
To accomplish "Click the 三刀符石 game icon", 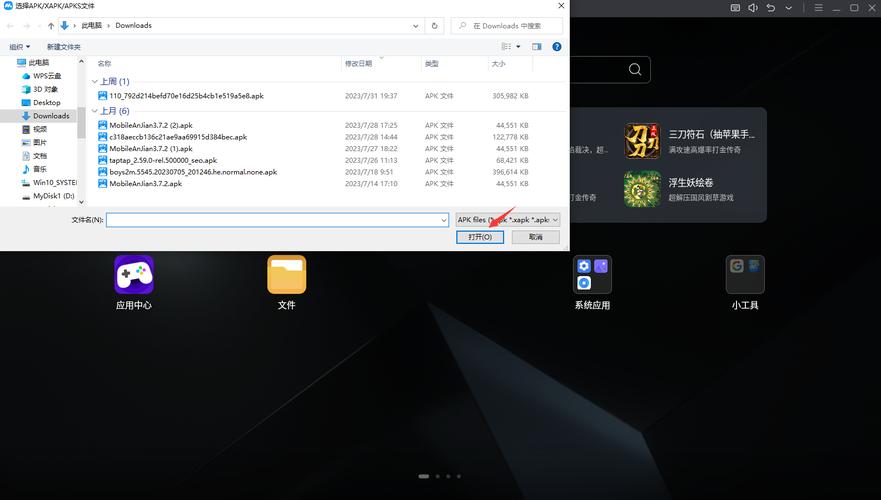I will click(642, 141).
